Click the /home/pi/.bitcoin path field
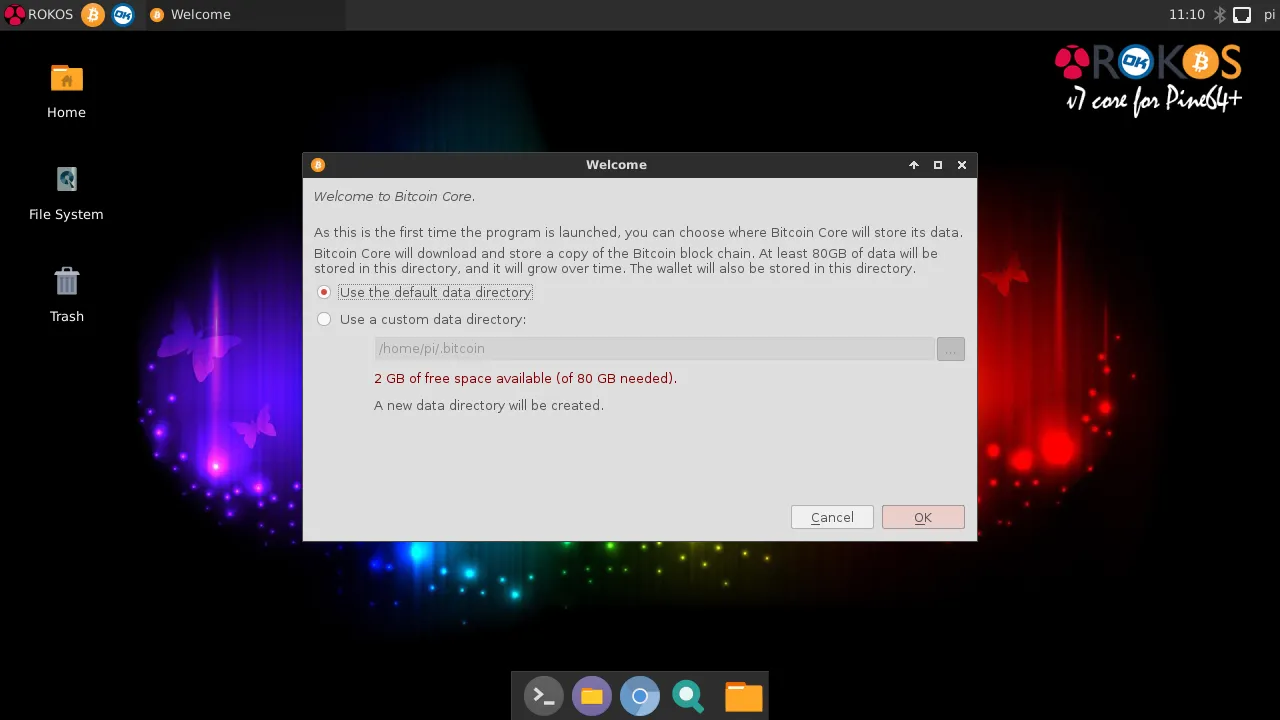The image size is (1280, 720). coord(654,348)
